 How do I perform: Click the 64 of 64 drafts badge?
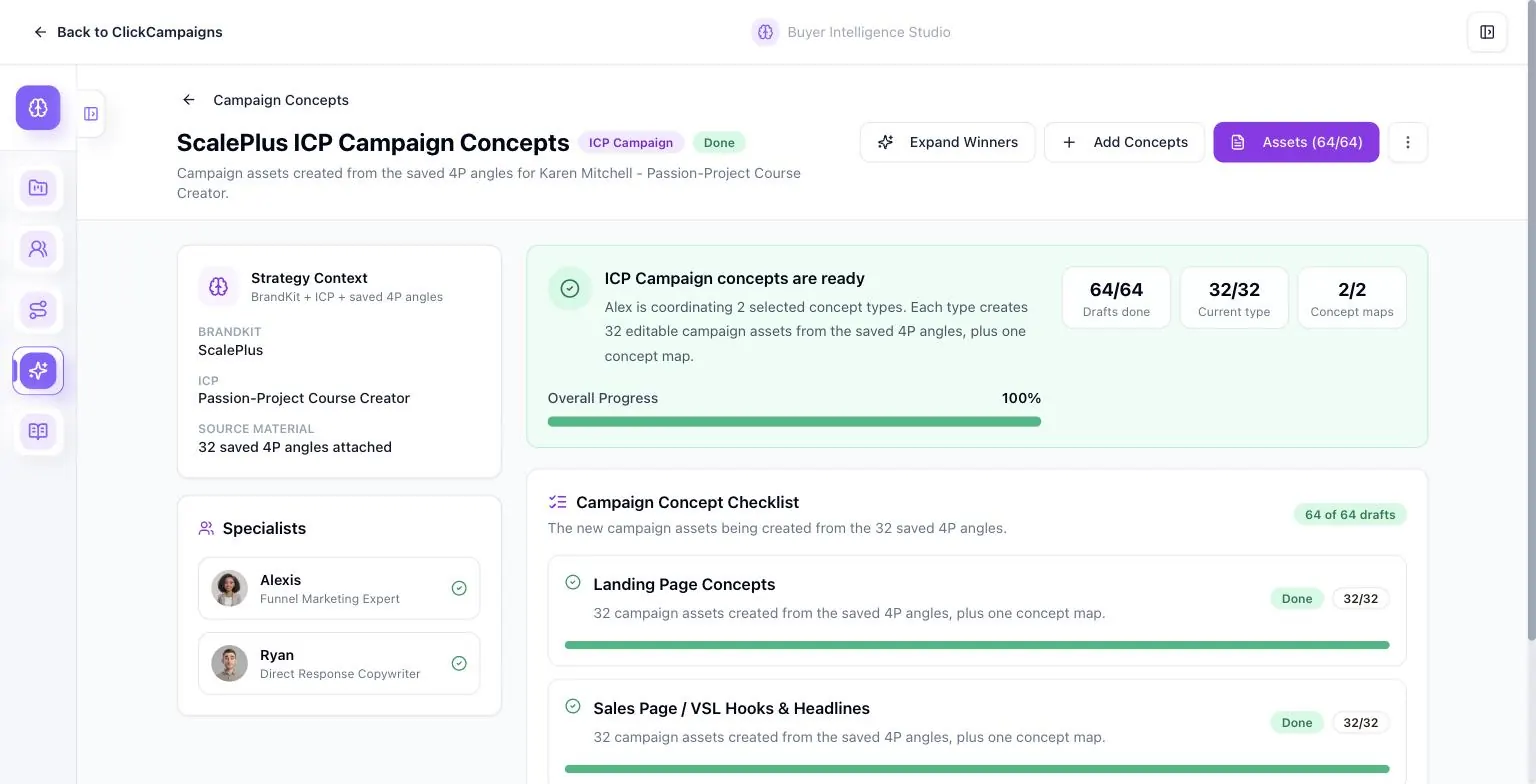tap(1350, 514)
